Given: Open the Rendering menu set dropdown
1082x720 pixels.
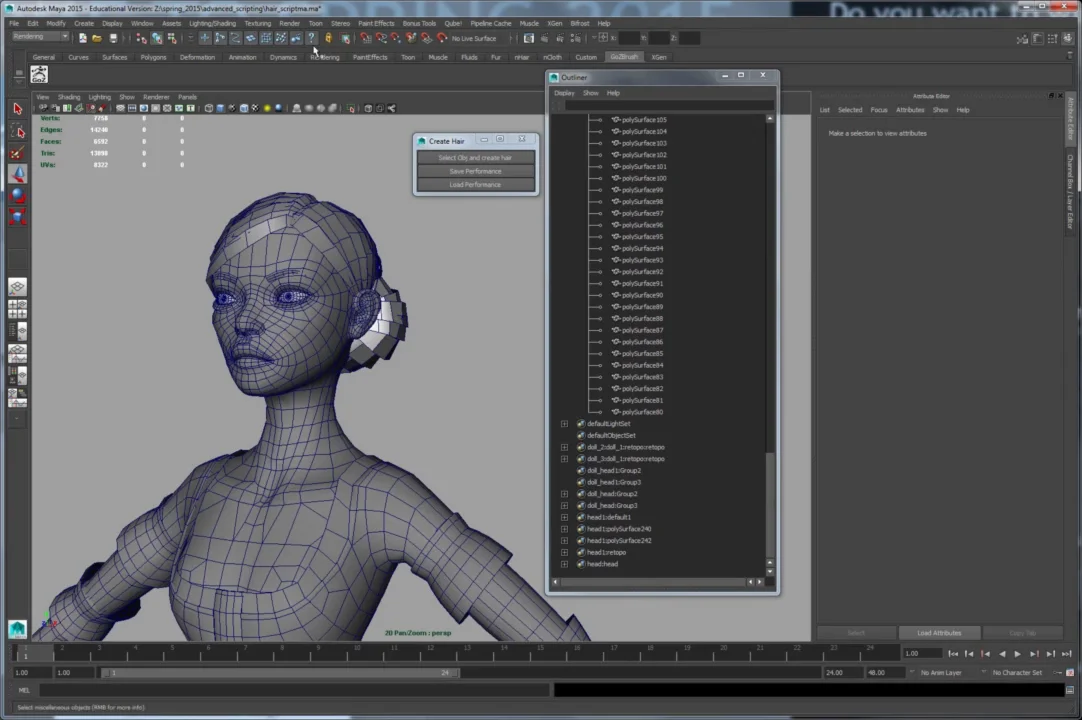Looking at the screenshot, I should (41, 37).
